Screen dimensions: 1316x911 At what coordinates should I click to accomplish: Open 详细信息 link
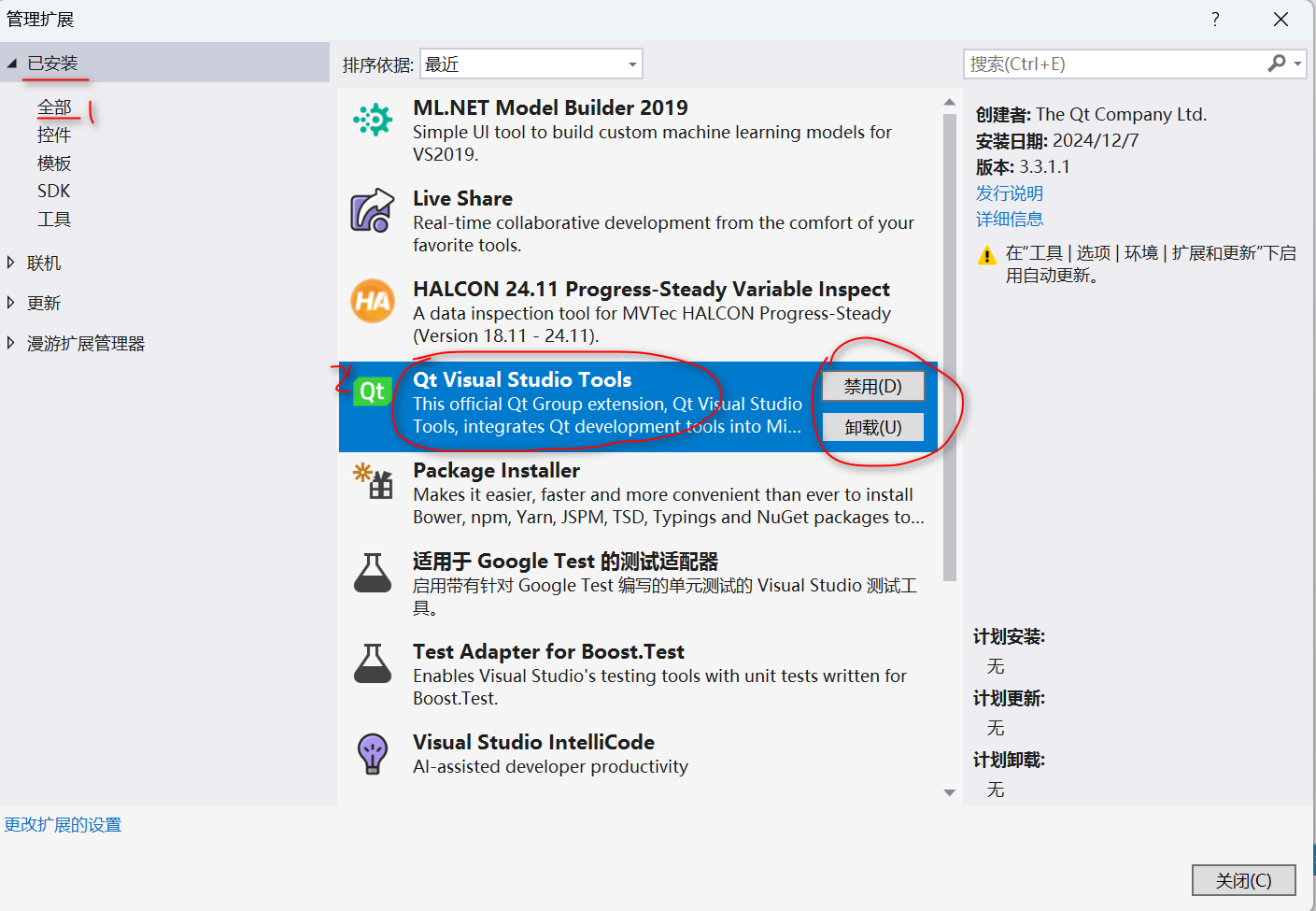coord(1010,219)
